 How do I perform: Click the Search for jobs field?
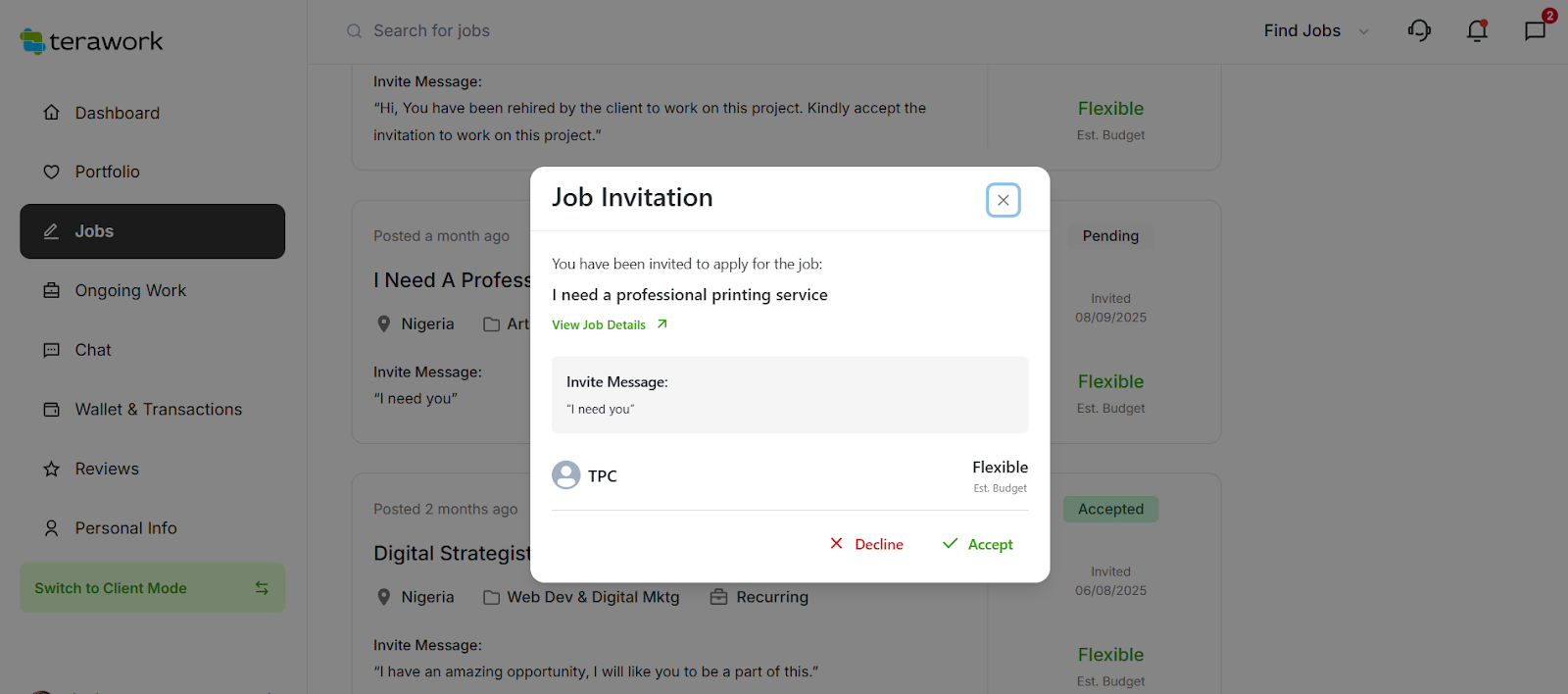tap(588, 31)
